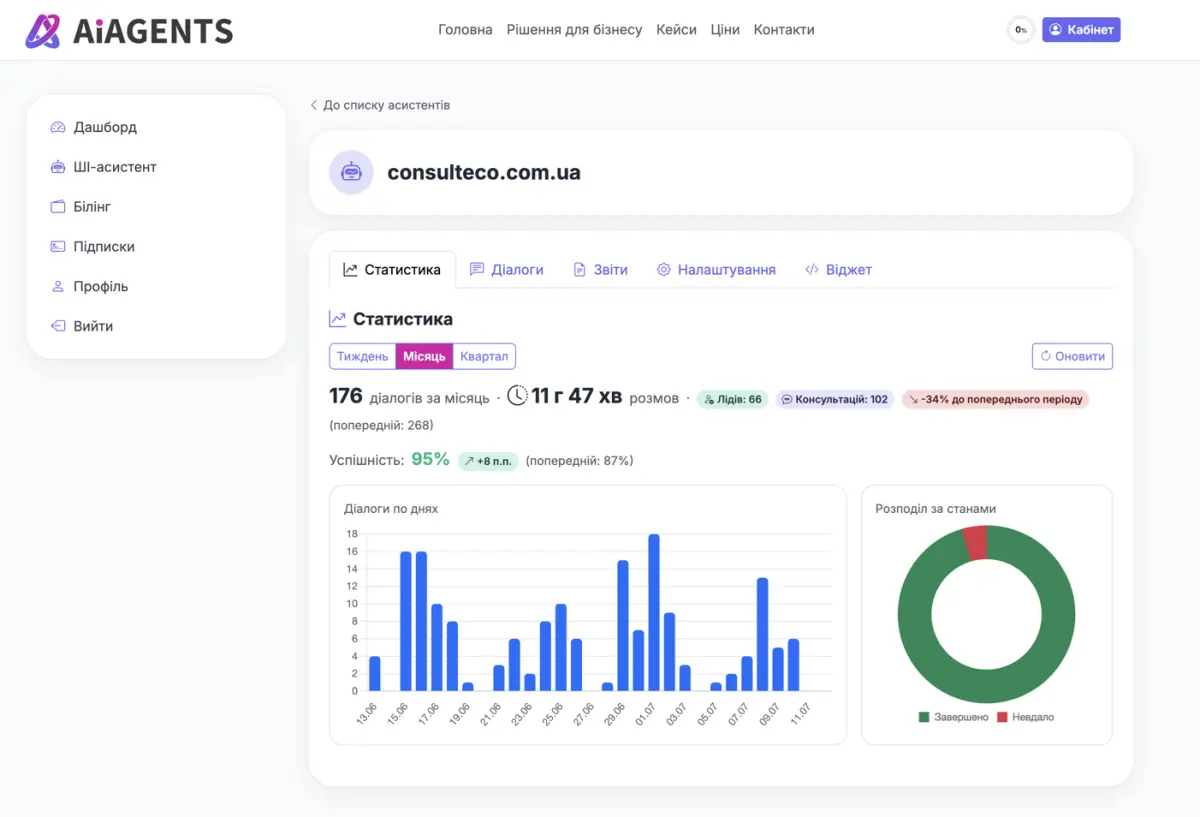Click the Білінг wallet icon
The width and height of the screenshot is (1200, 817).
pyautogui.click(x=57, y=207)
